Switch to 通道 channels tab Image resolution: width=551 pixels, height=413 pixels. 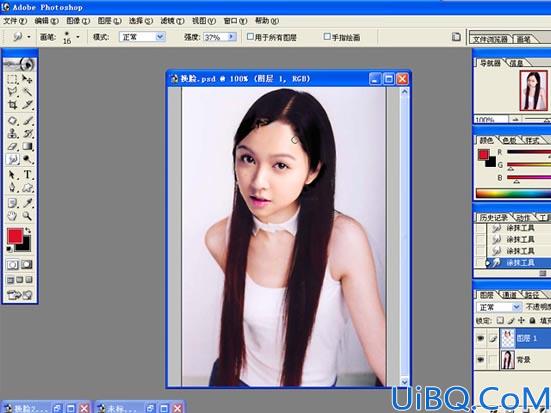pyautogui.click(x=509, y=295)
